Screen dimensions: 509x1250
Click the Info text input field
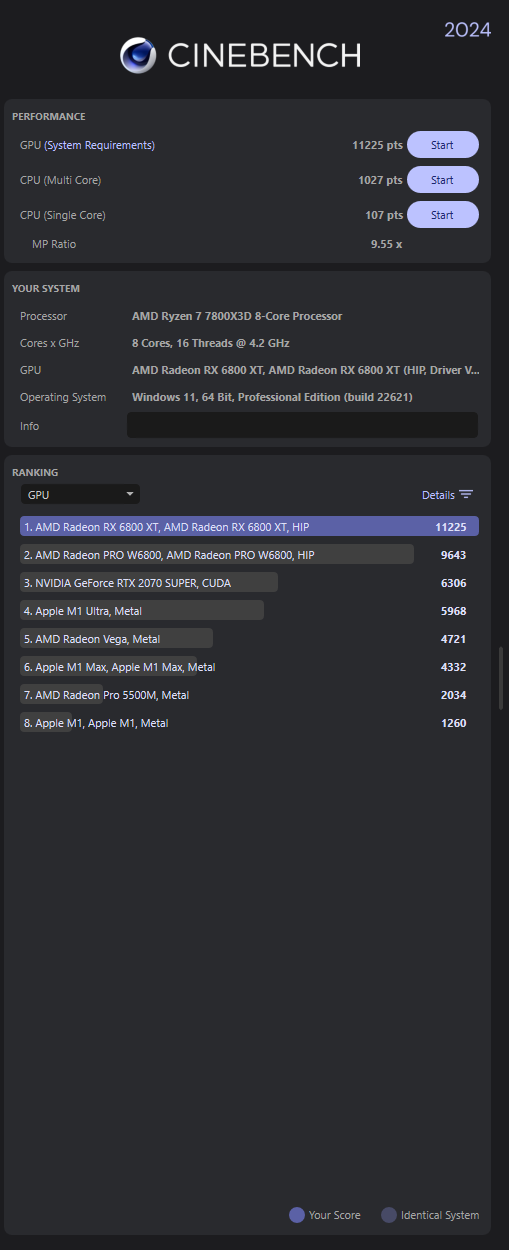tap(302, 425)
